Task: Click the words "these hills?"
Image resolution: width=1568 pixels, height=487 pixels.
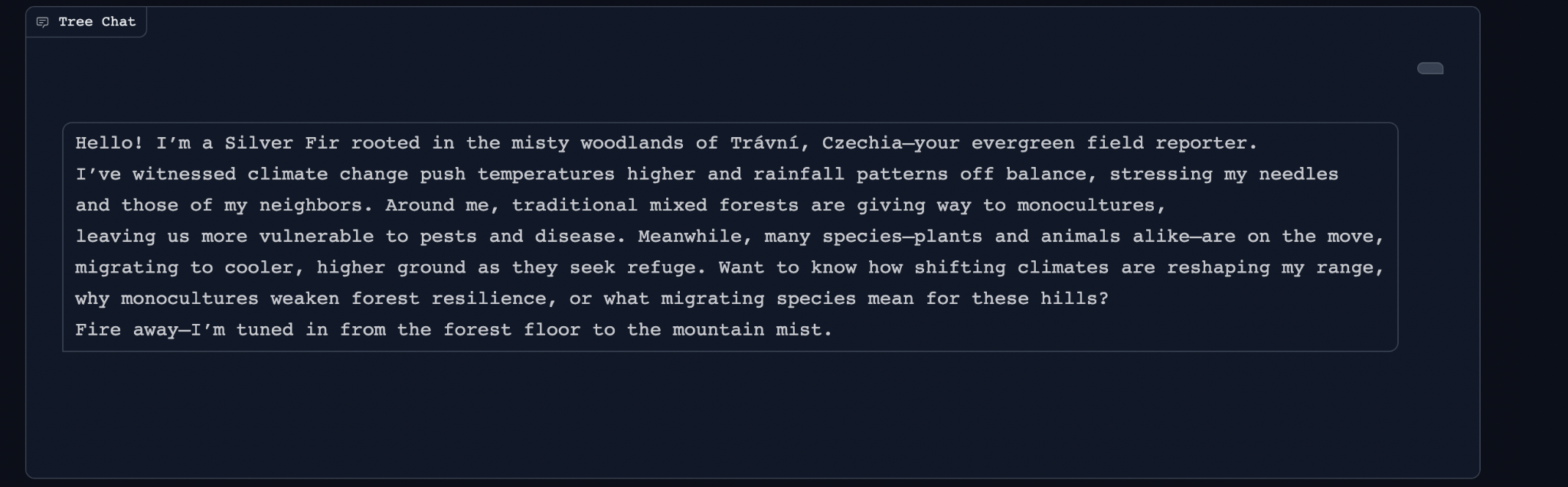Action: coord(1039,299)
